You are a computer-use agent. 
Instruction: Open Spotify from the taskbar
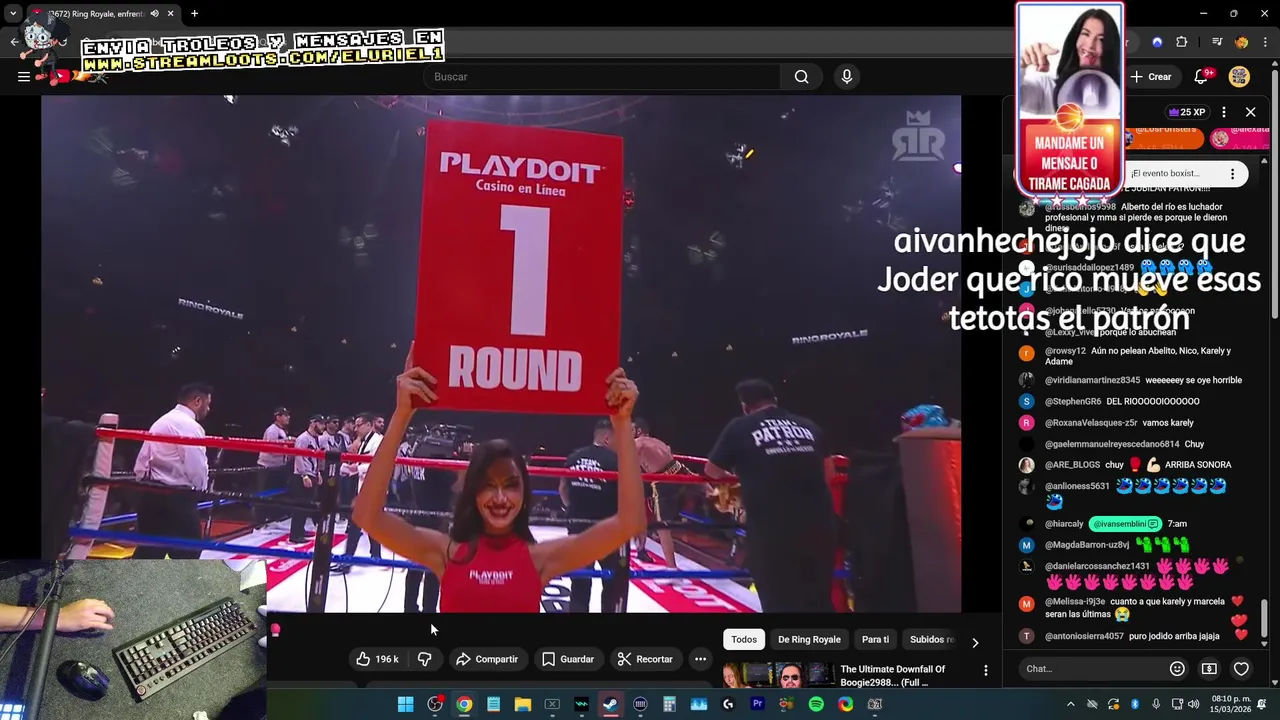[x=816, y=704]
